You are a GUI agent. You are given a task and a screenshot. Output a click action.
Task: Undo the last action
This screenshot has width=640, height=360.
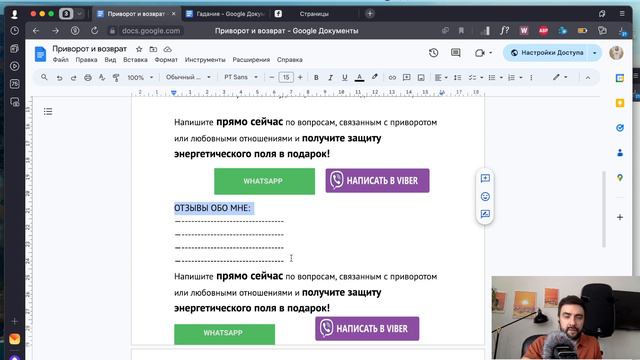tap(60, 78)
